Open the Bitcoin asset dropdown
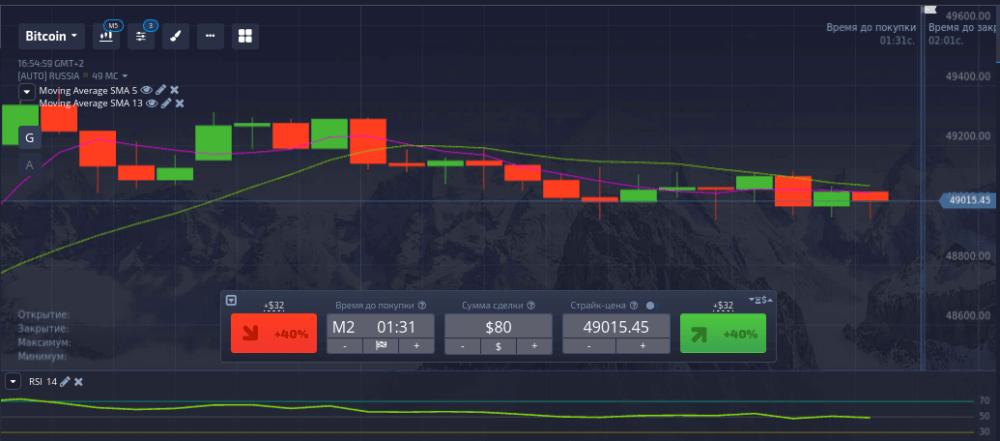The height and width of the screenshot is (441, 1000). point(51,36)
